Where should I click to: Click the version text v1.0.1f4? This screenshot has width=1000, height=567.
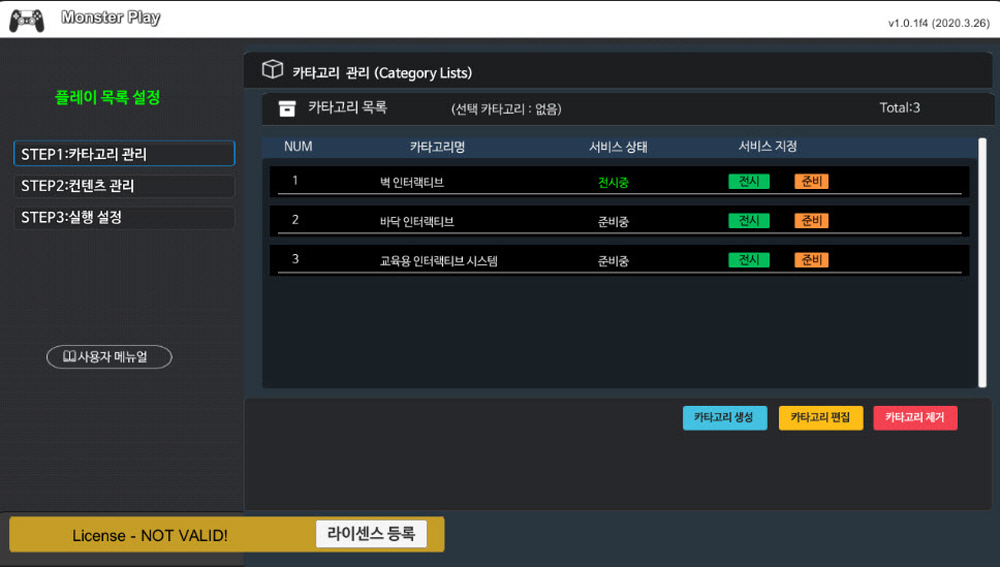(939, 23)
